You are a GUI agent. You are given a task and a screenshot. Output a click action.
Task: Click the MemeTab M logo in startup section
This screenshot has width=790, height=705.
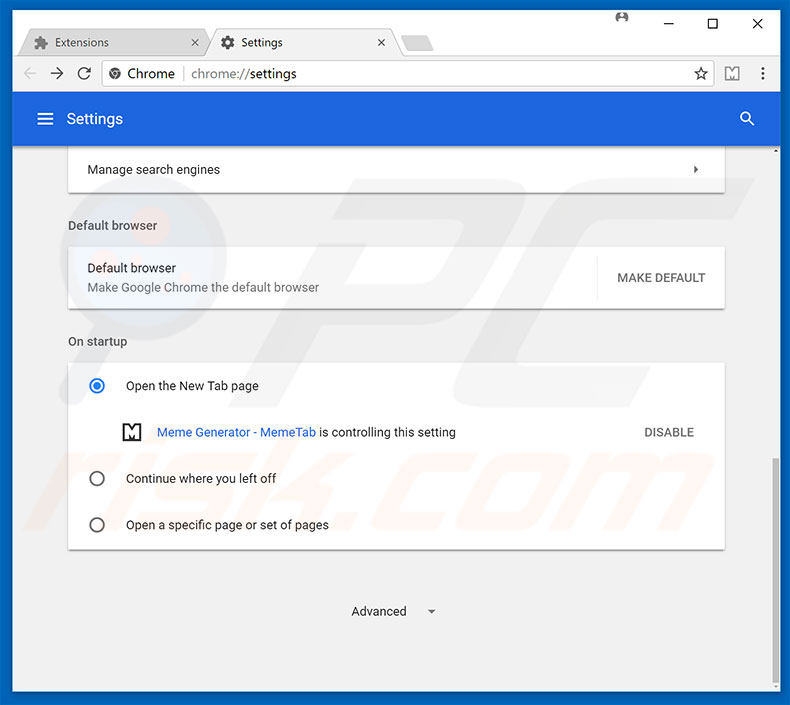tap(132, 432)
